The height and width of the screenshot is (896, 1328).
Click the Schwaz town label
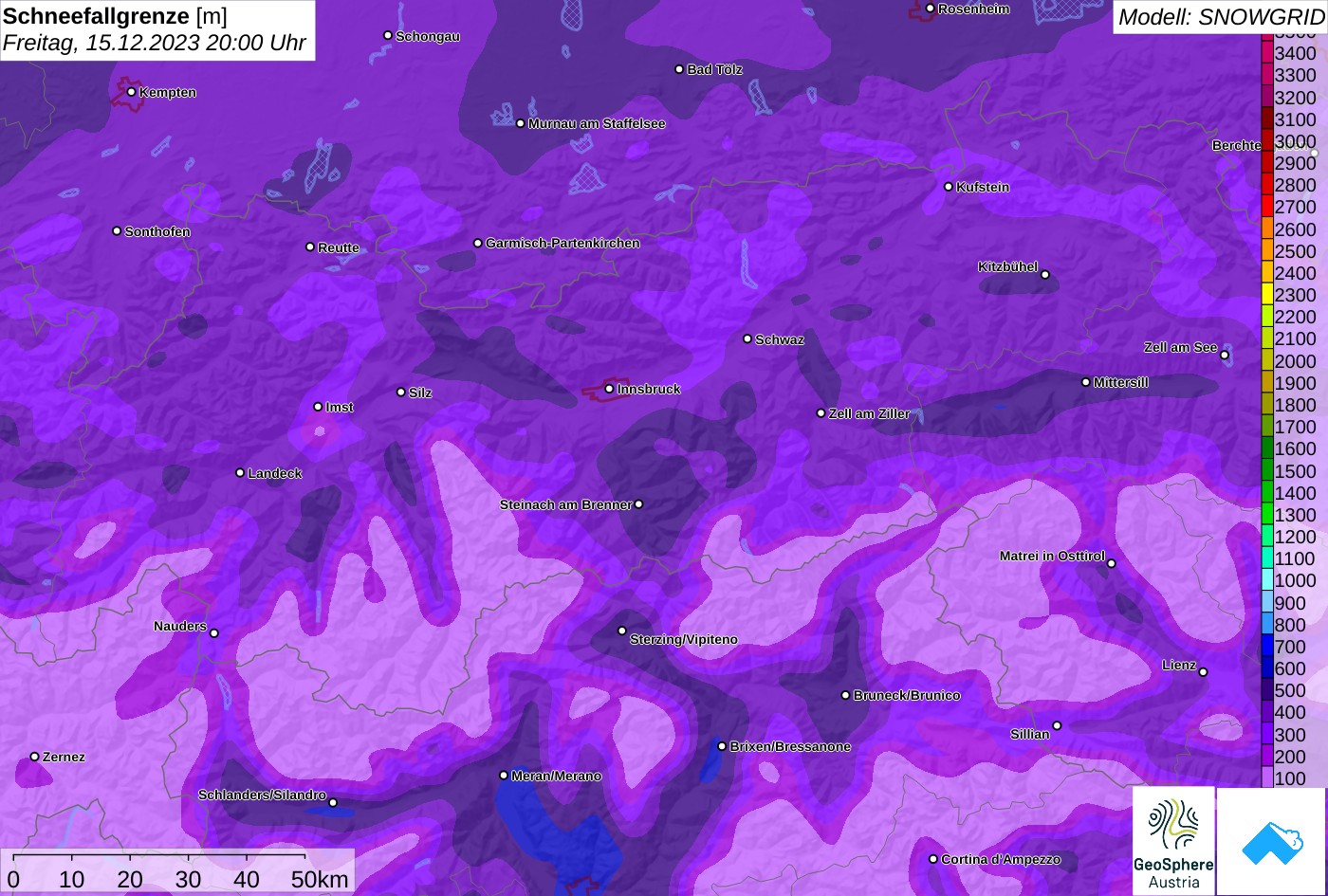[x=780, y=339]
